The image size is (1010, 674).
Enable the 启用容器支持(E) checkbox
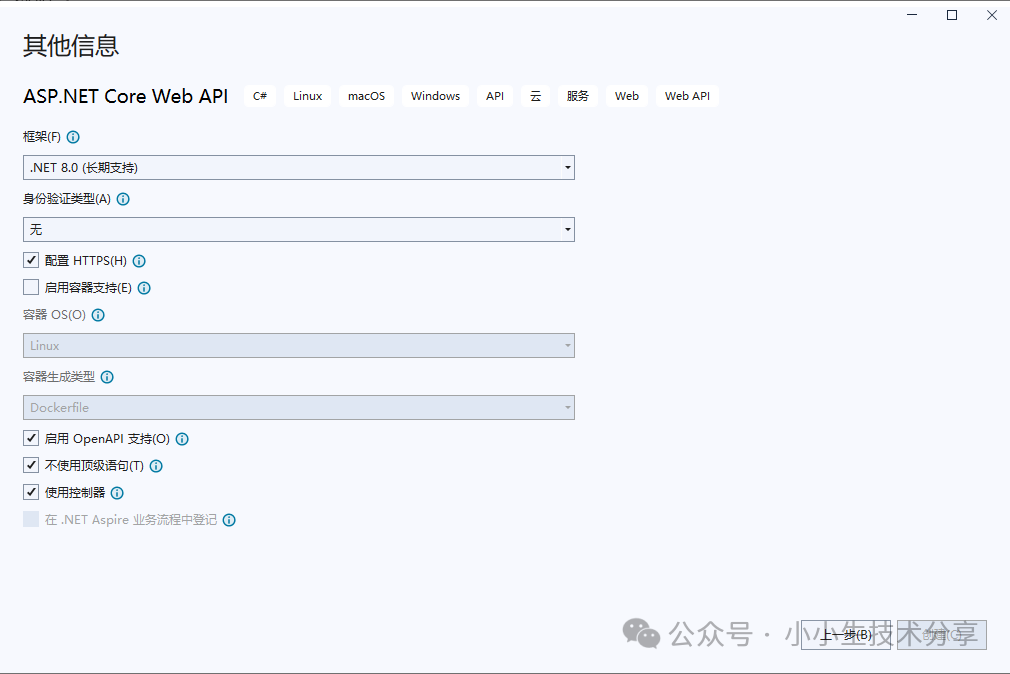pyautogui.click(x=31, y=287)
